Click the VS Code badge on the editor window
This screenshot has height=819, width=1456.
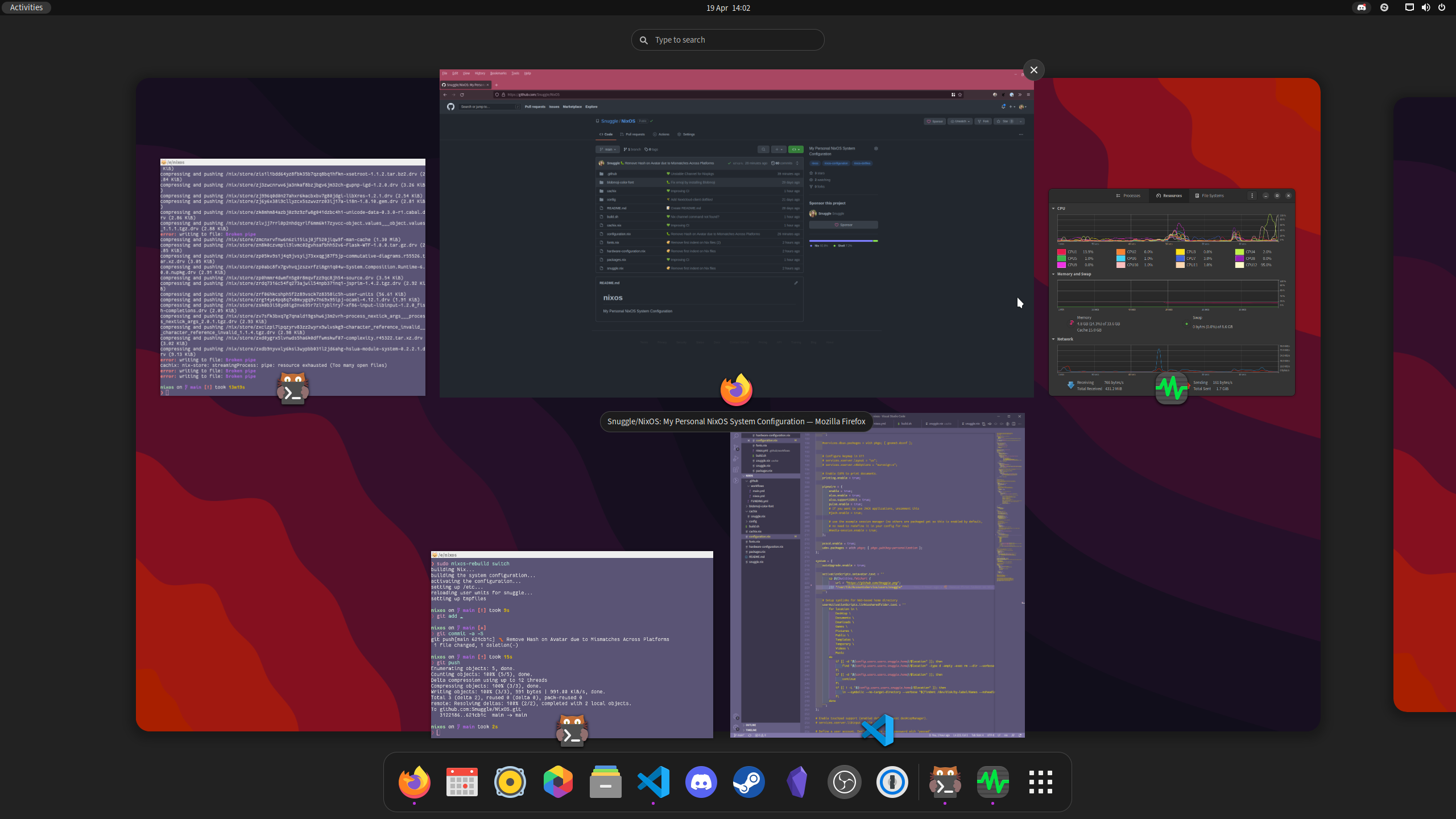pyautogui.click(x=878, y=730)
